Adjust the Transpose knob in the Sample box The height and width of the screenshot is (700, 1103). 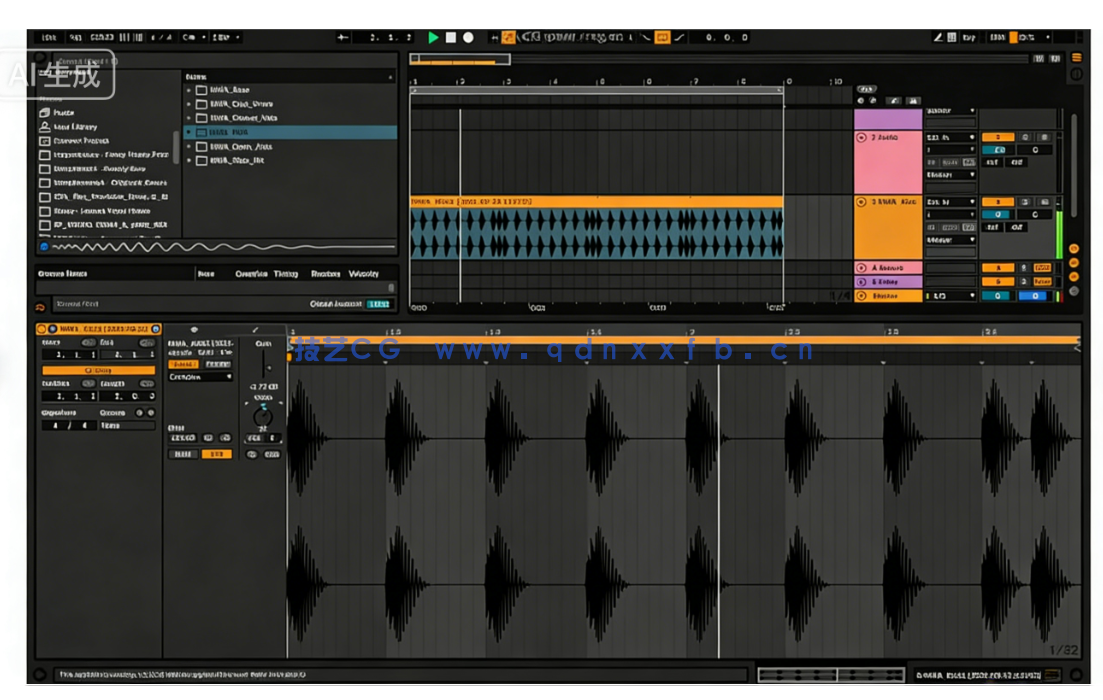tap(262, 415)
